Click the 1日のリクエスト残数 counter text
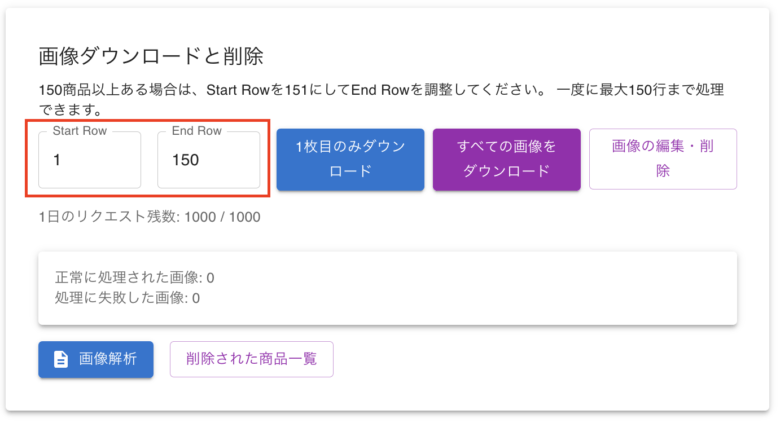The image size is (780, 423). (105, 217)
